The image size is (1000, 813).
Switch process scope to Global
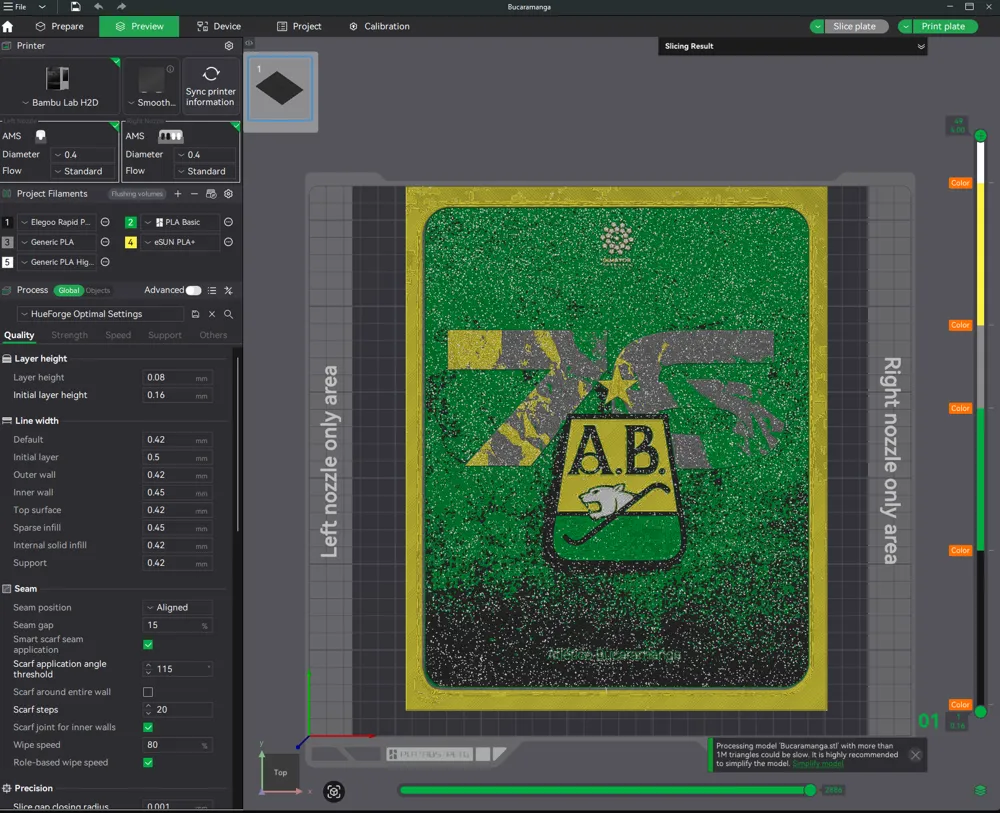68,290
